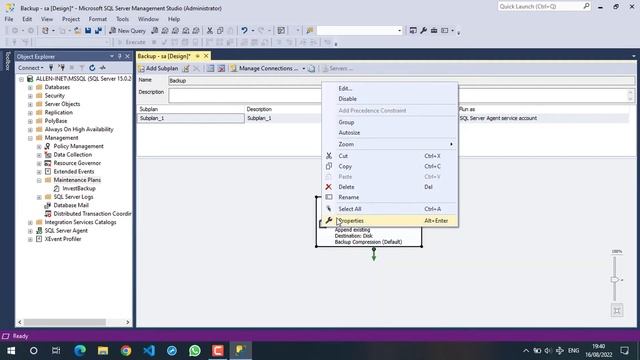Choose Disable in the context menu

tap(390, 99)
